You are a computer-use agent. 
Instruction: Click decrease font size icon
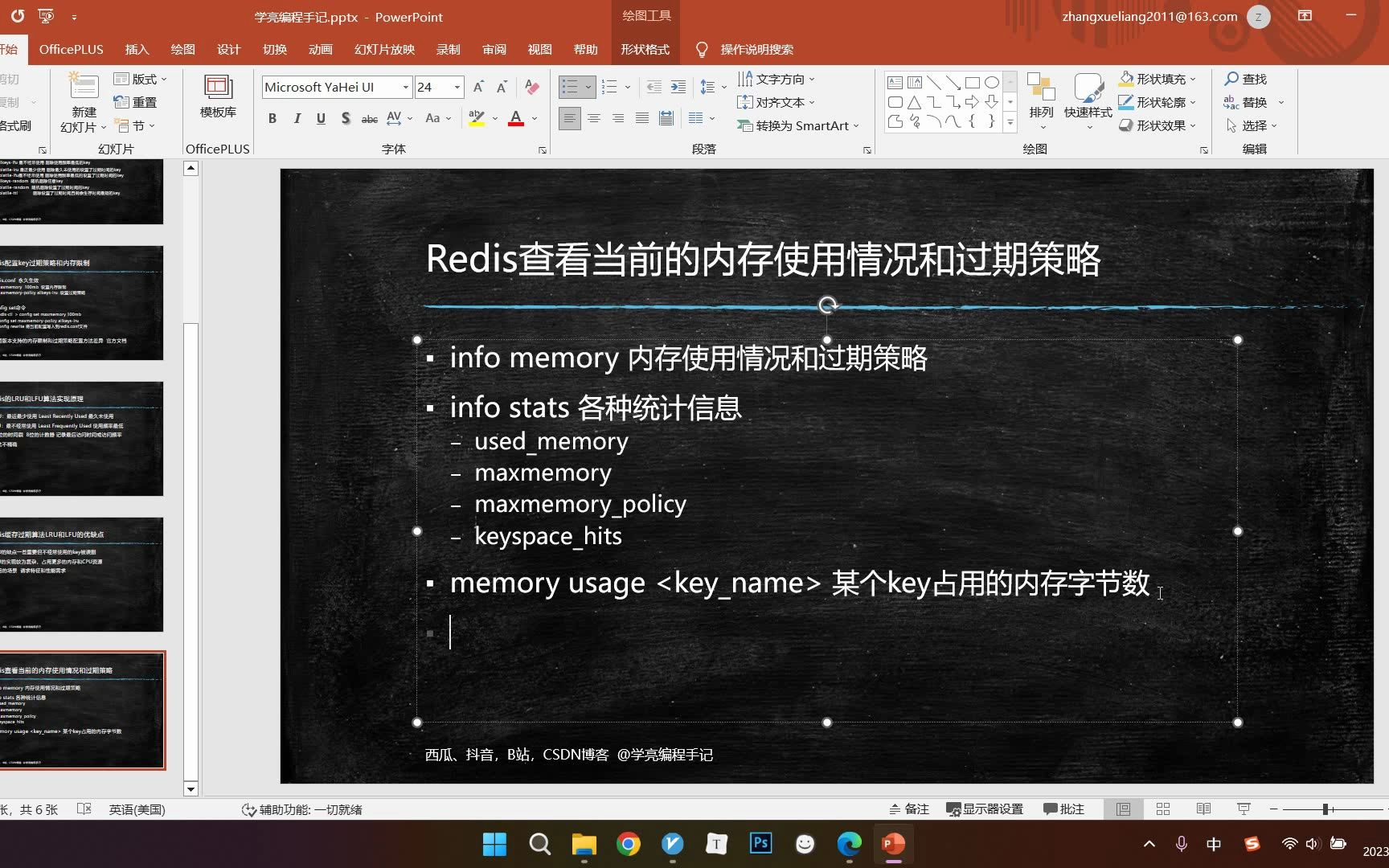[x=502, y=87]
